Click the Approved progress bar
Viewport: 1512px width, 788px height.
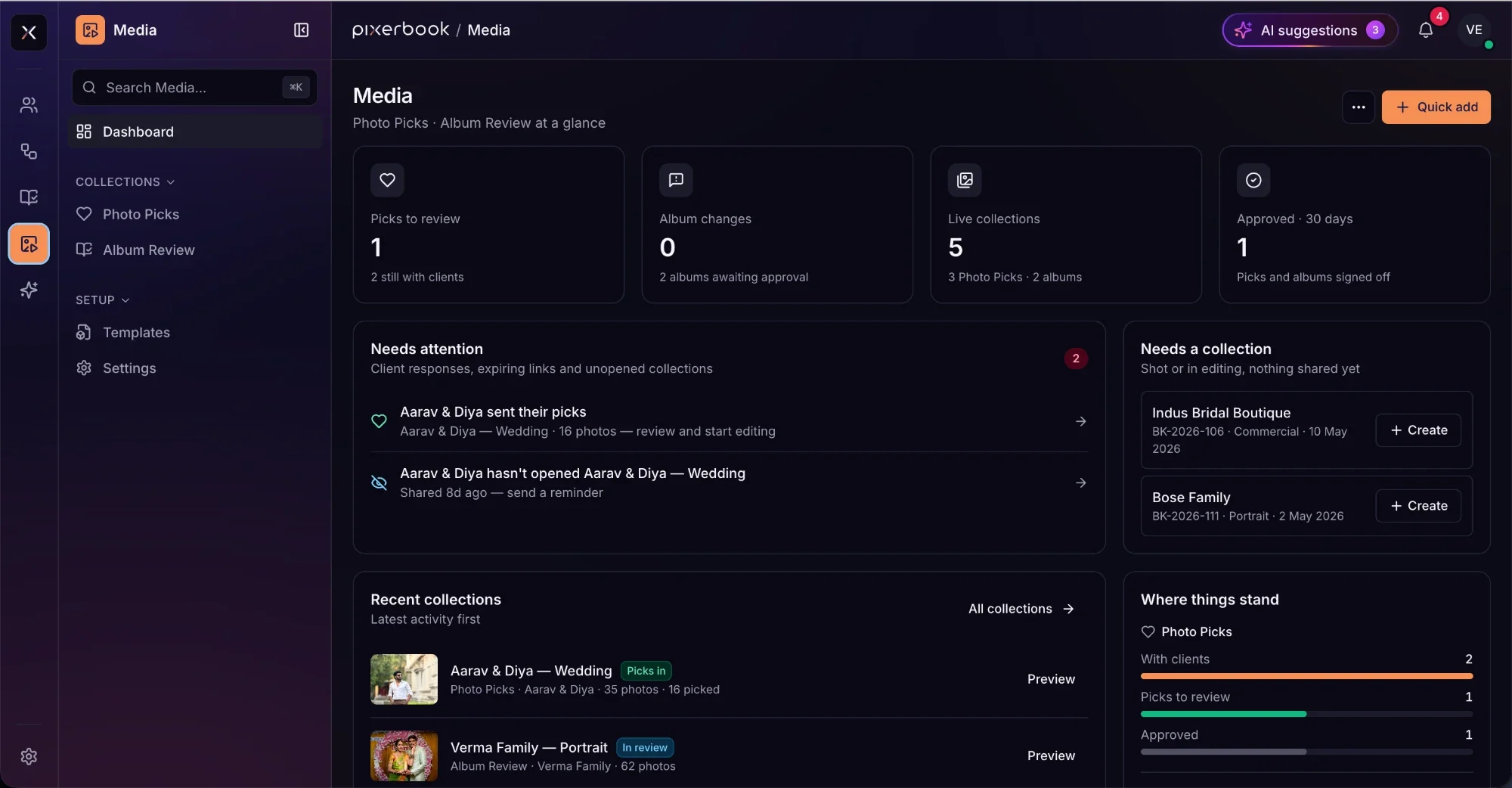[x=1306, y=752]
